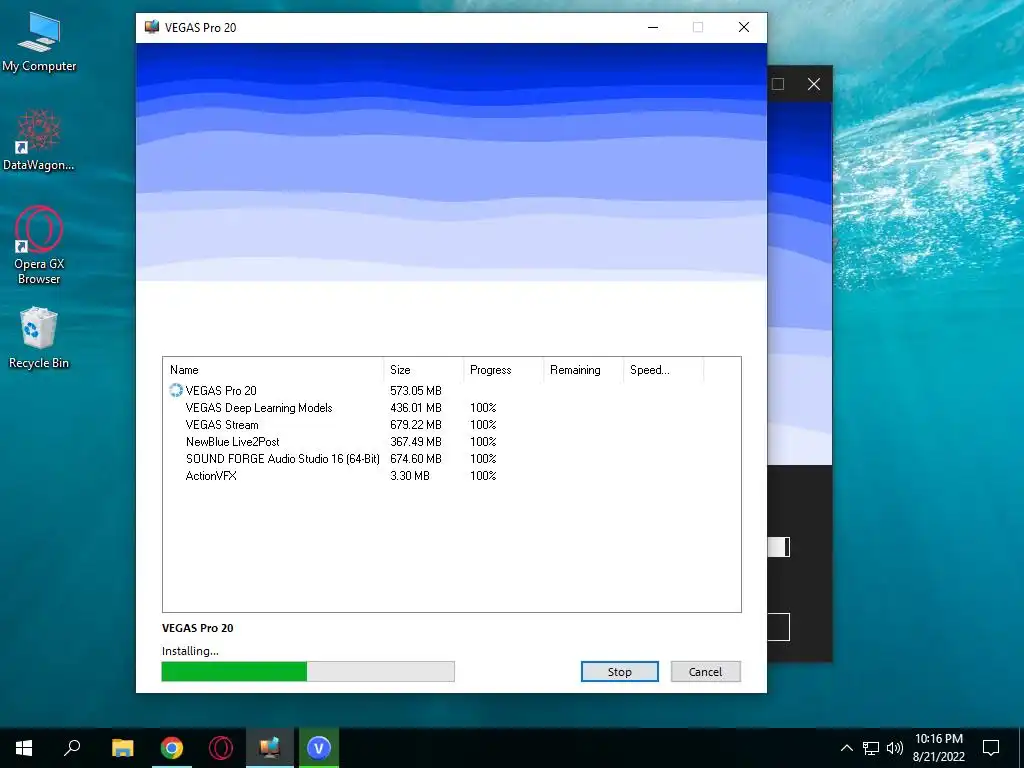This screenshot has width=1024, height=768.
Task: Open My Computer desktop icon
Action: 39,42
